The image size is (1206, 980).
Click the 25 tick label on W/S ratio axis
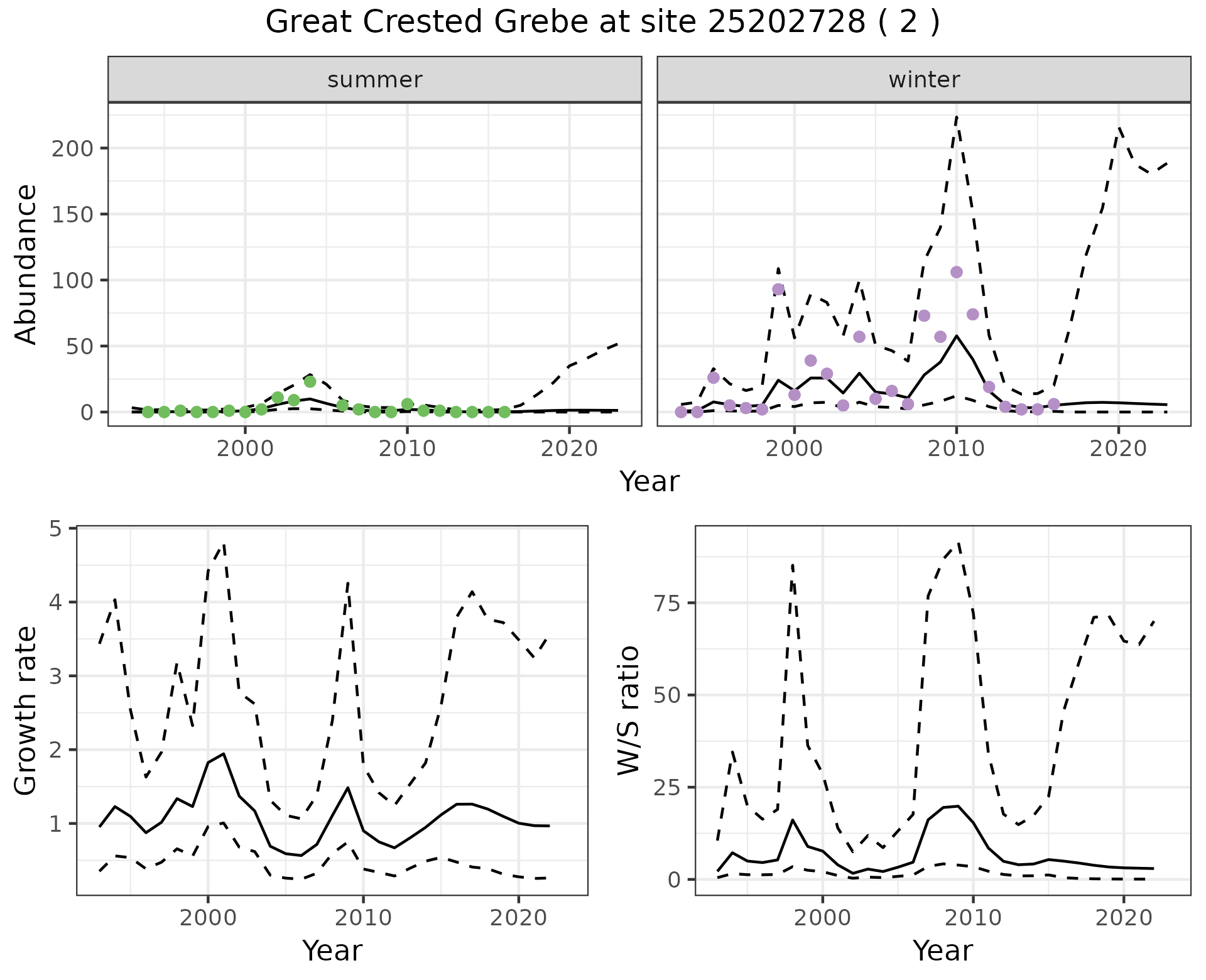[x=666, y=788]
